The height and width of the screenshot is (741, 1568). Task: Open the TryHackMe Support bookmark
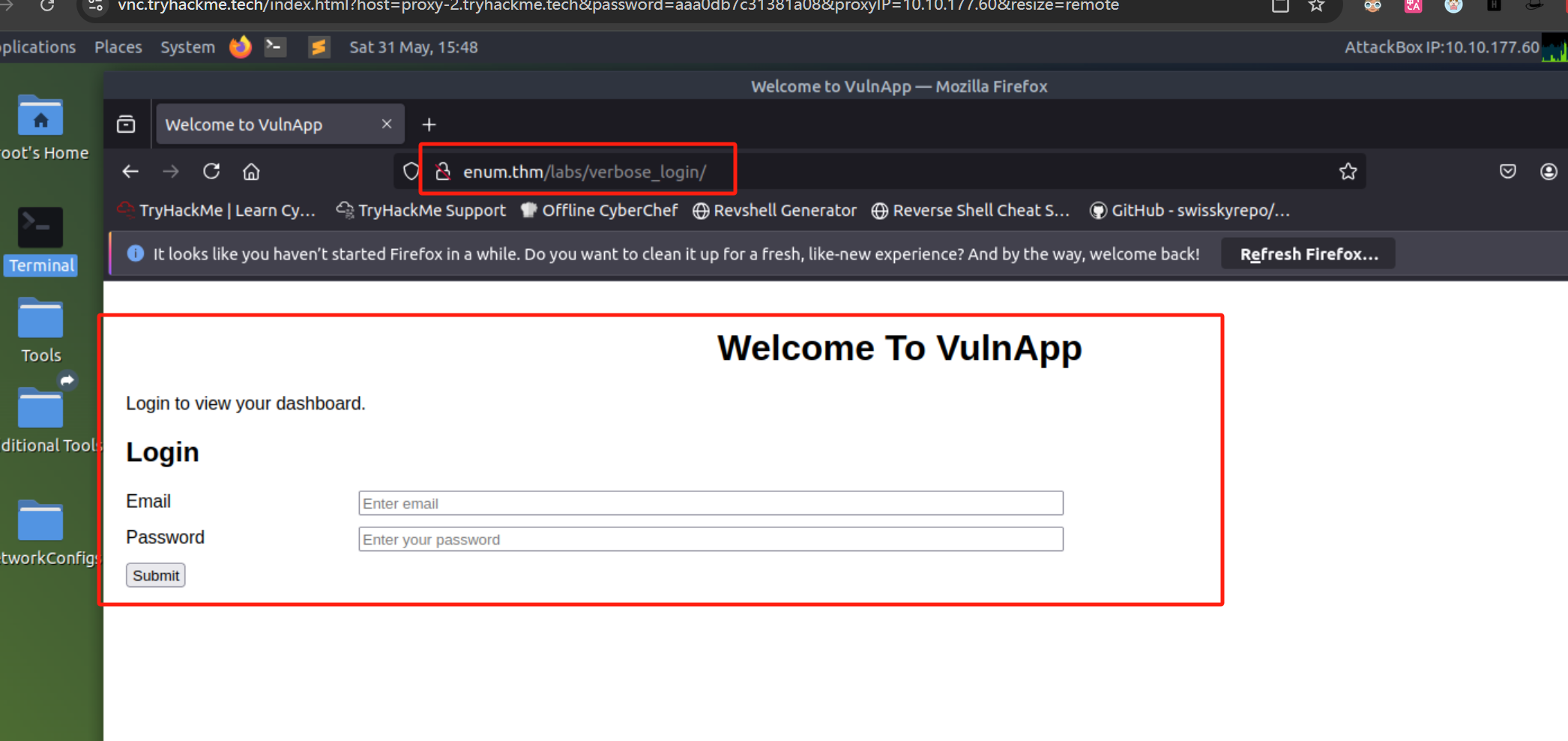click(421, 211)
